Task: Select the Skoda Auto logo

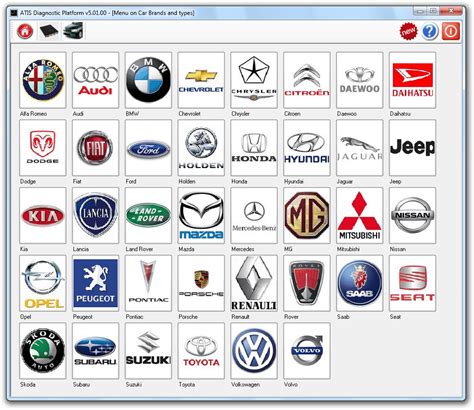Action: tap(43, 351)
